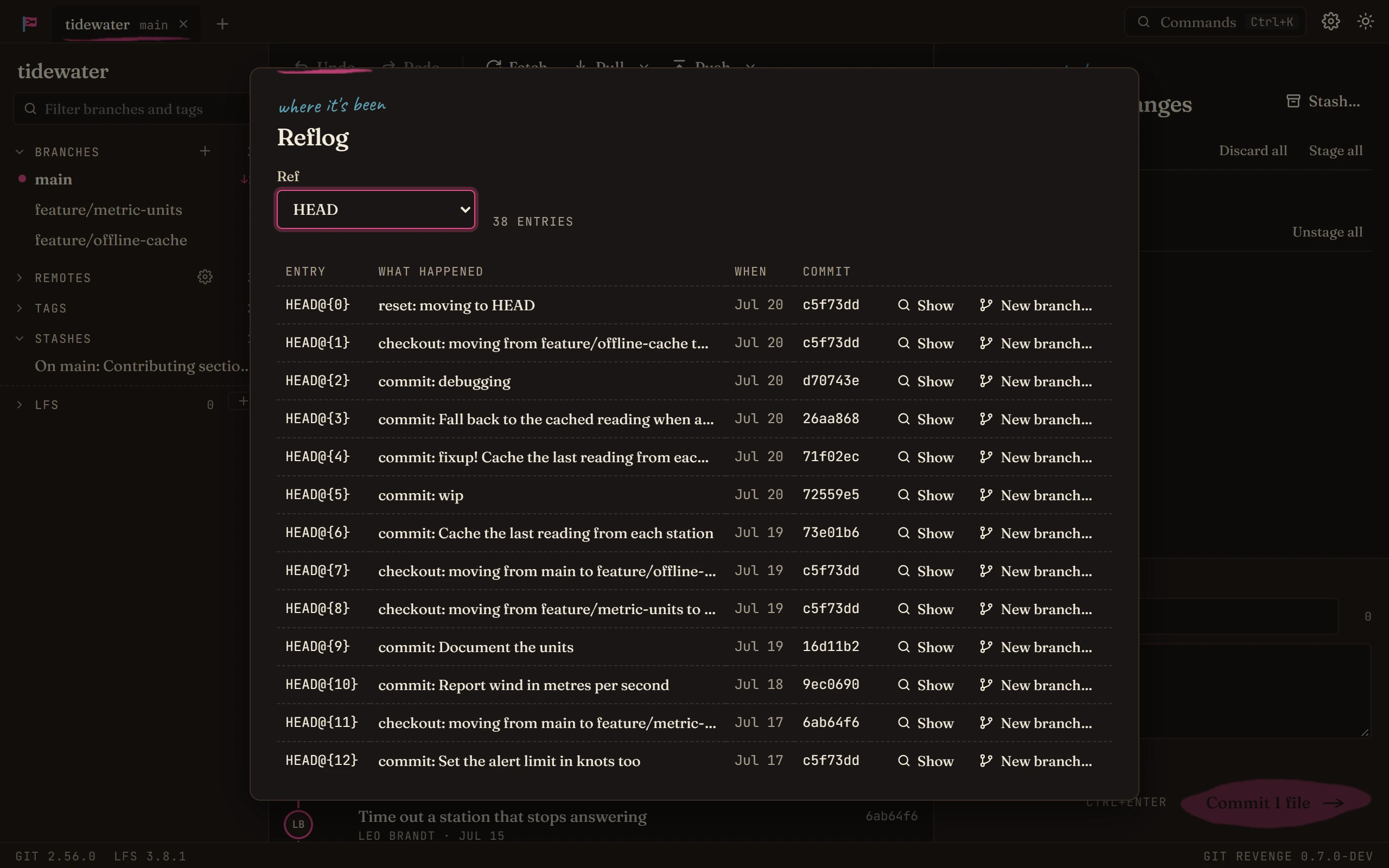
Task: Click magnifier icon in HEAD@{1} row
Action: [903, 343]
